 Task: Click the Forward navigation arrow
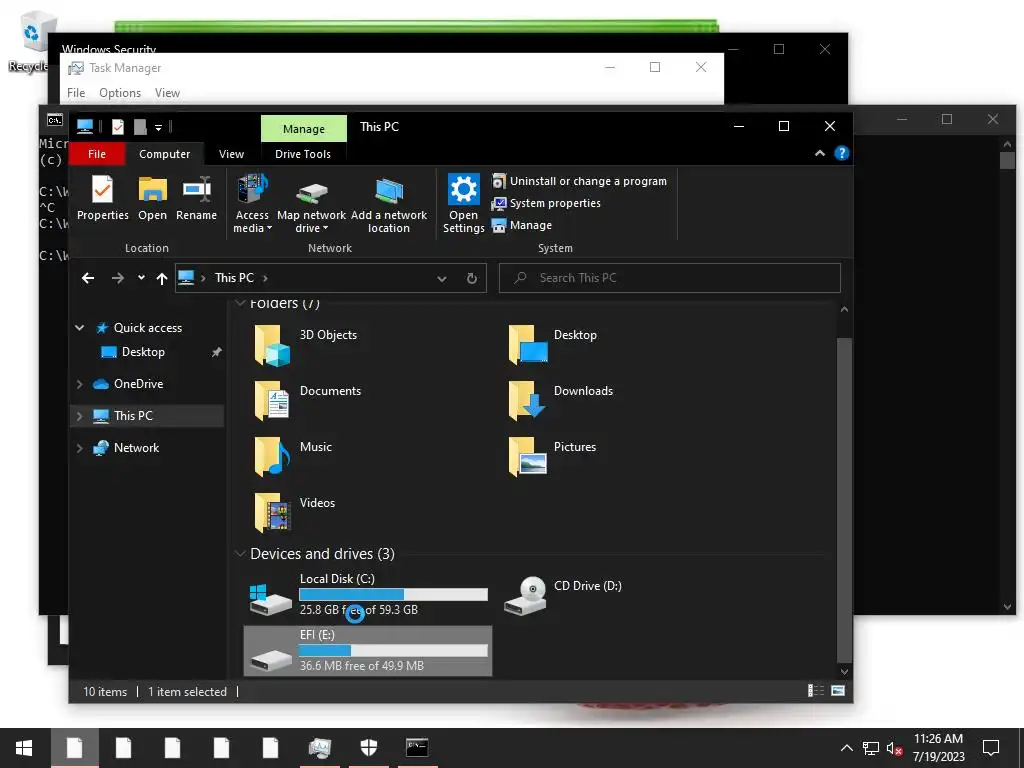(x=118, y=278)
